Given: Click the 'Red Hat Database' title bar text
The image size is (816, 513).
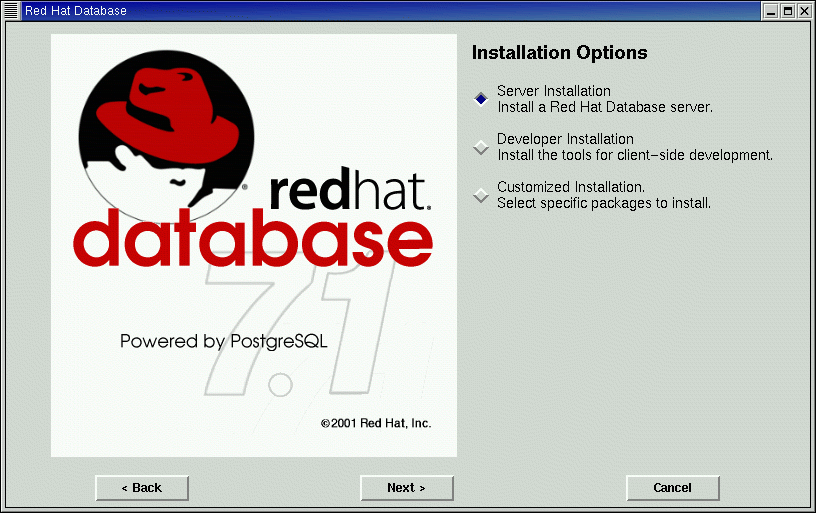Looking at the screenshot, I should tap(76, 11).
